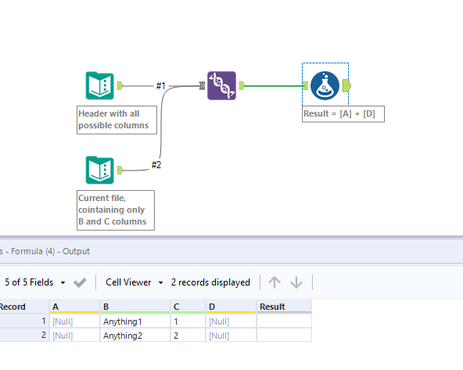The width and height of the screenshot is (463, 370).
Task: Select column C cell with value 1
Action: pos(188,321)
